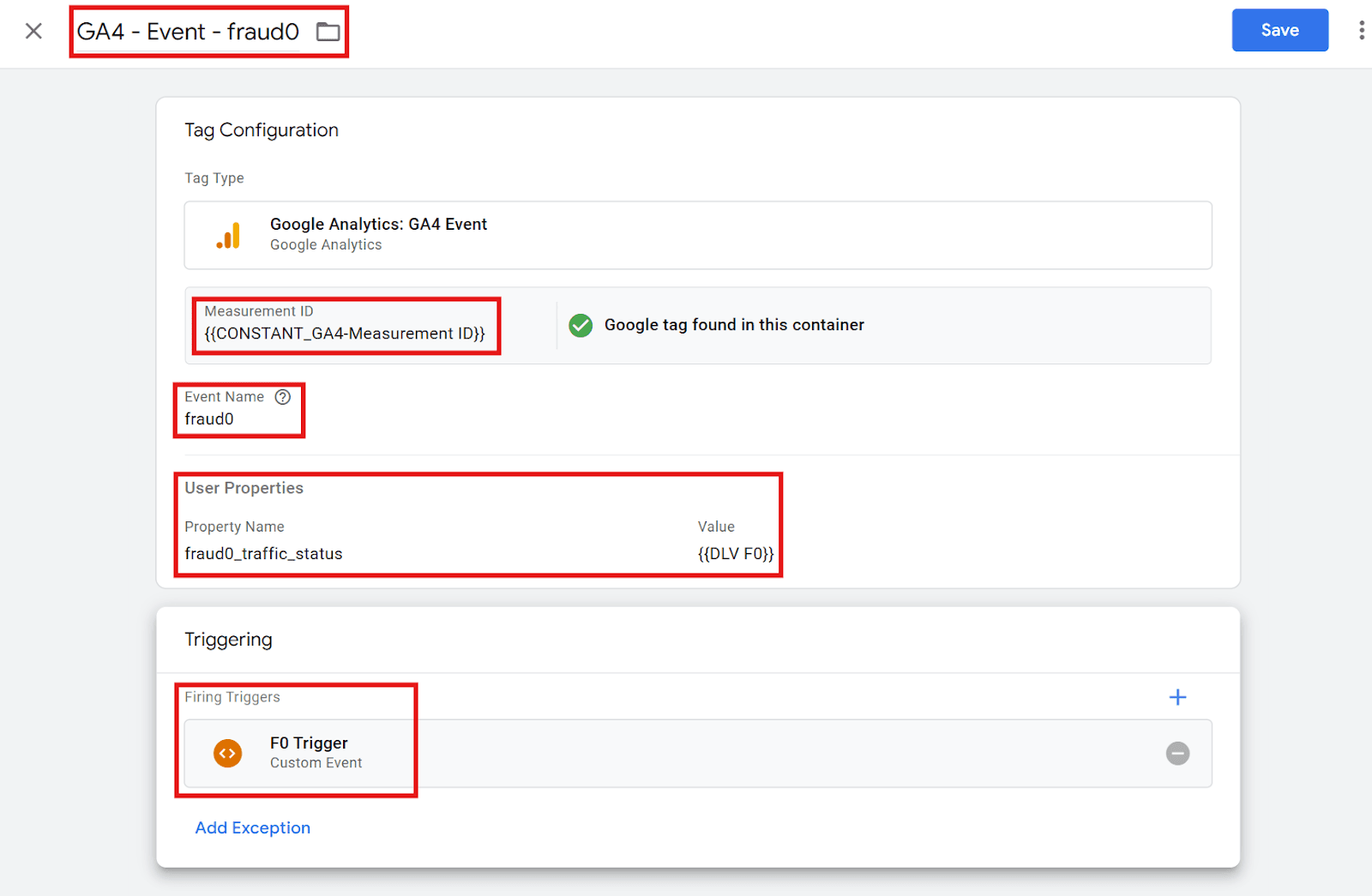Viewport: 1372px width, 896px height.
Task: Select the {{DLV F0}} value
Action: tap(735, 554)
